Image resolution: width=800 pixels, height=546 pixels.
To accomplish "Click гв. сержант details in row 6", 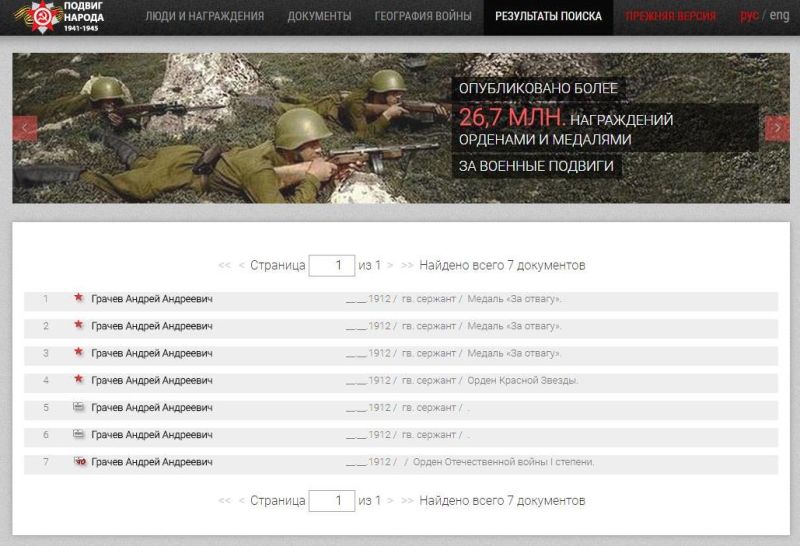I will coord(429,435).
